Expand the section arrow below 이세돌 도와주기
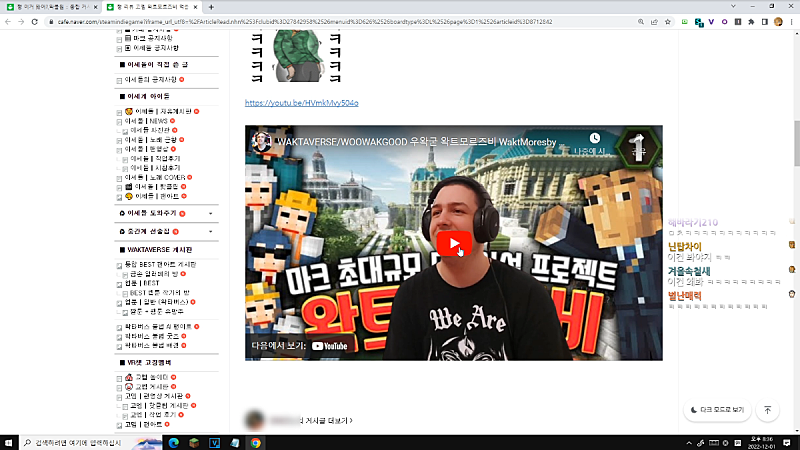 pos(210,232)
